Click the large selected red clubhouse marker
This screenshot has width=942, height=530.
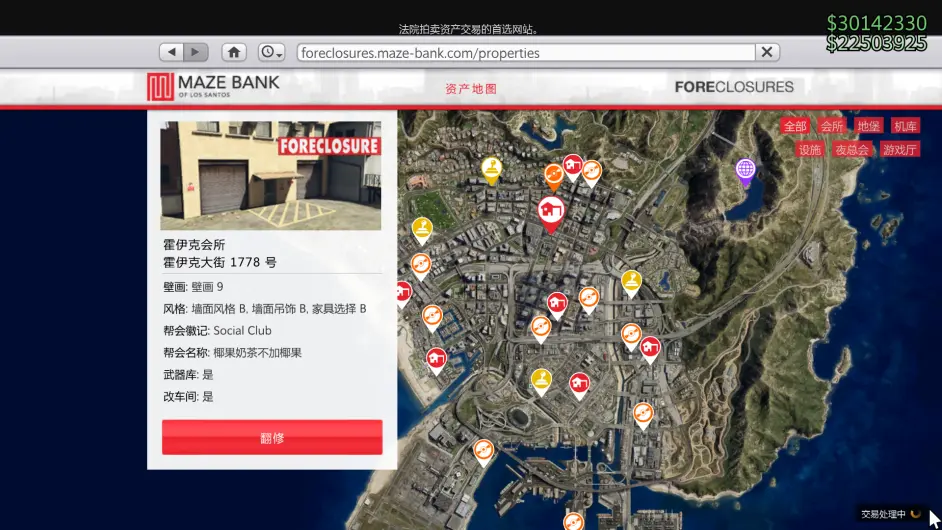click(551, 214)
